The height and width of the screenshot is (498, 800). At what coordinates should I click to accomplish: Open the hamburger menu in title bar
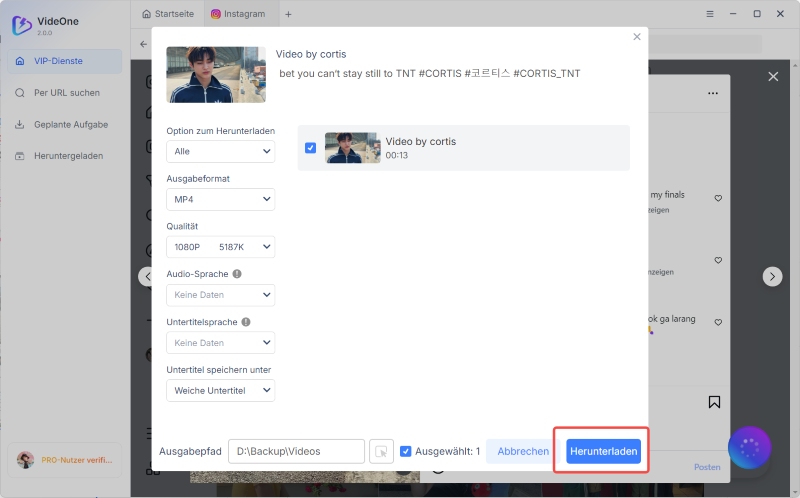tap(710, 14)
